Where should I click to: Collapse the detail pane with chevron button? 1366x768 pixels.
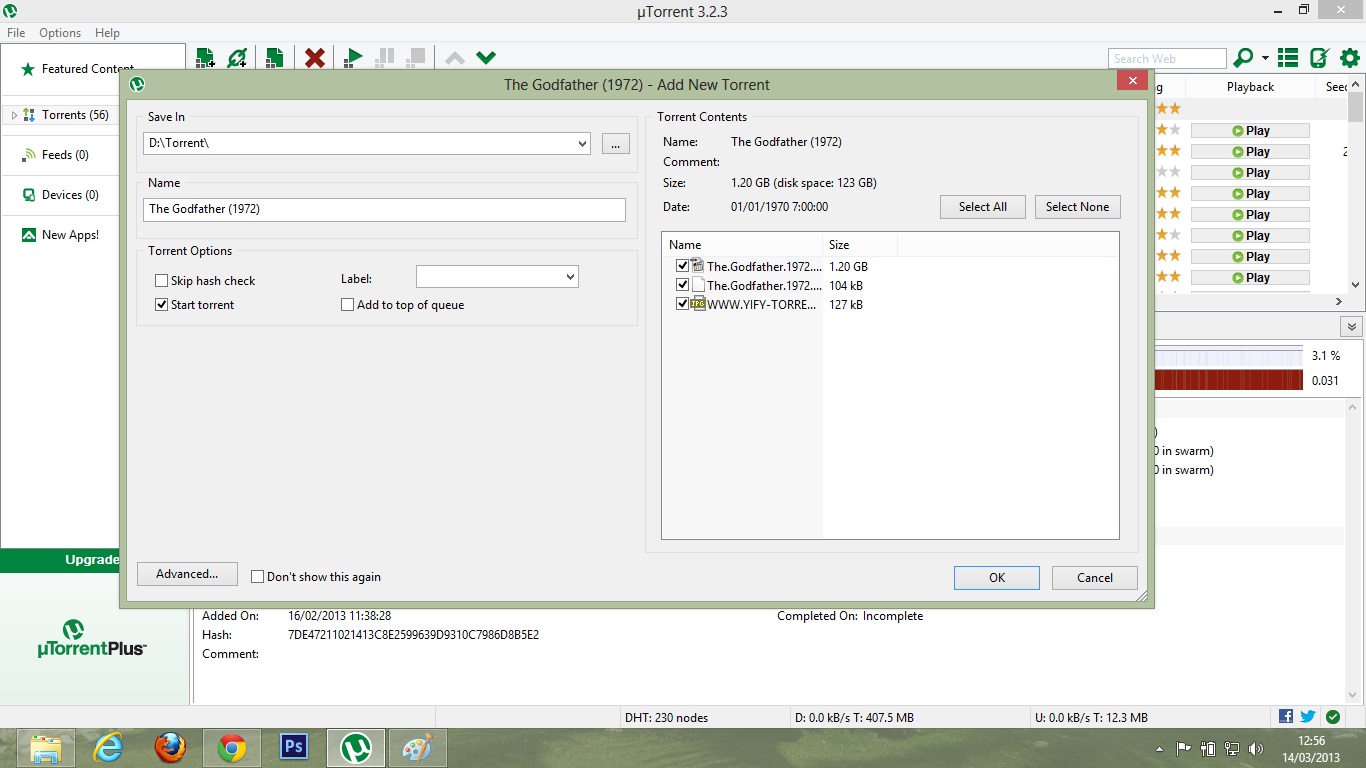point(1352,327)
